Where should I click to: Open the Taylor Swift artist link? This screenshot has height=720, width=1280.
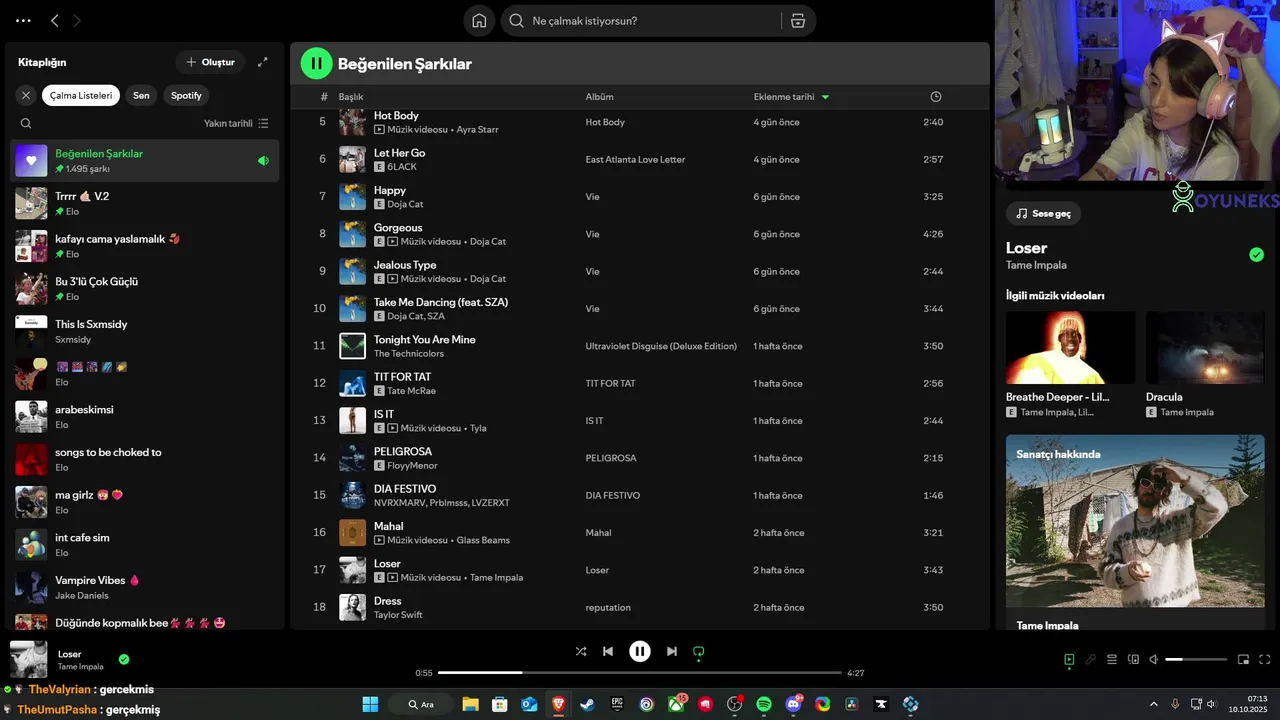pos(398,615)
